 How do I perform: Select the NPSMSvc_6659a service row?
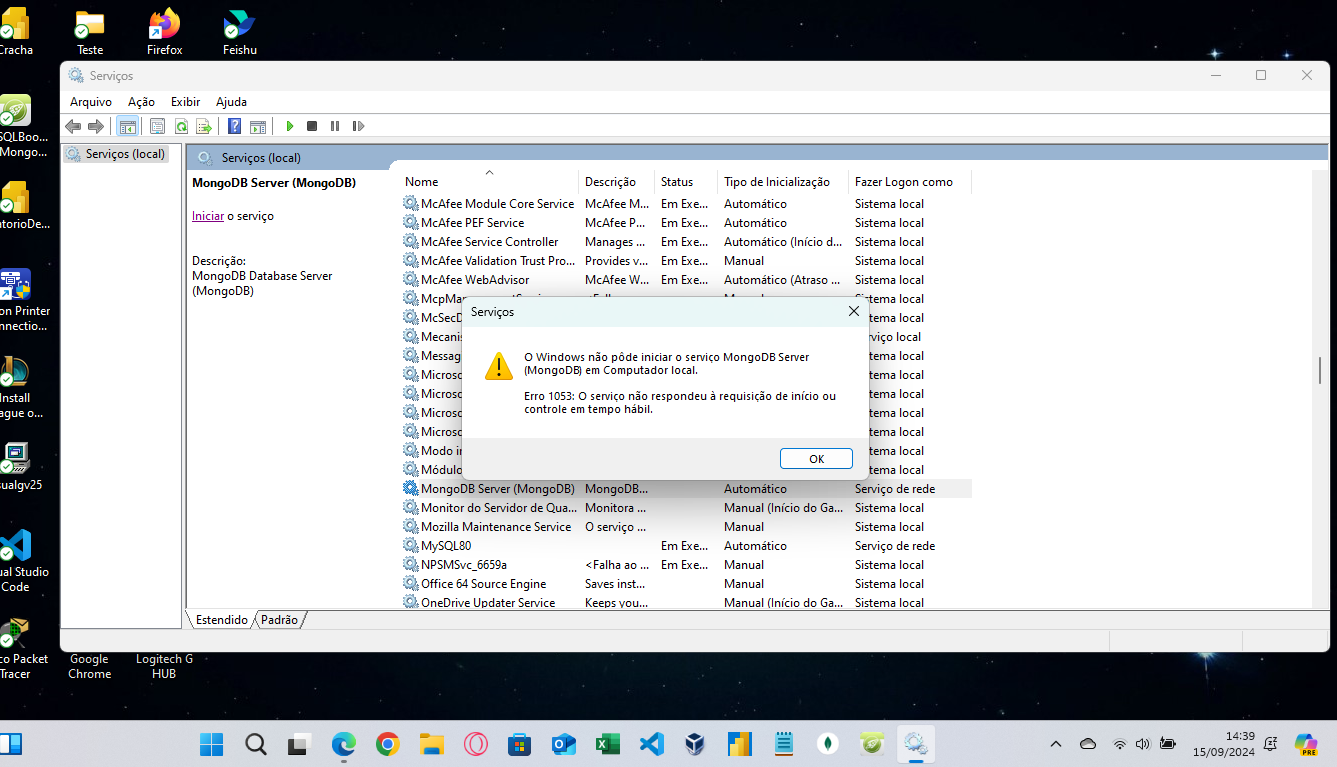click(x=686, y=565)
